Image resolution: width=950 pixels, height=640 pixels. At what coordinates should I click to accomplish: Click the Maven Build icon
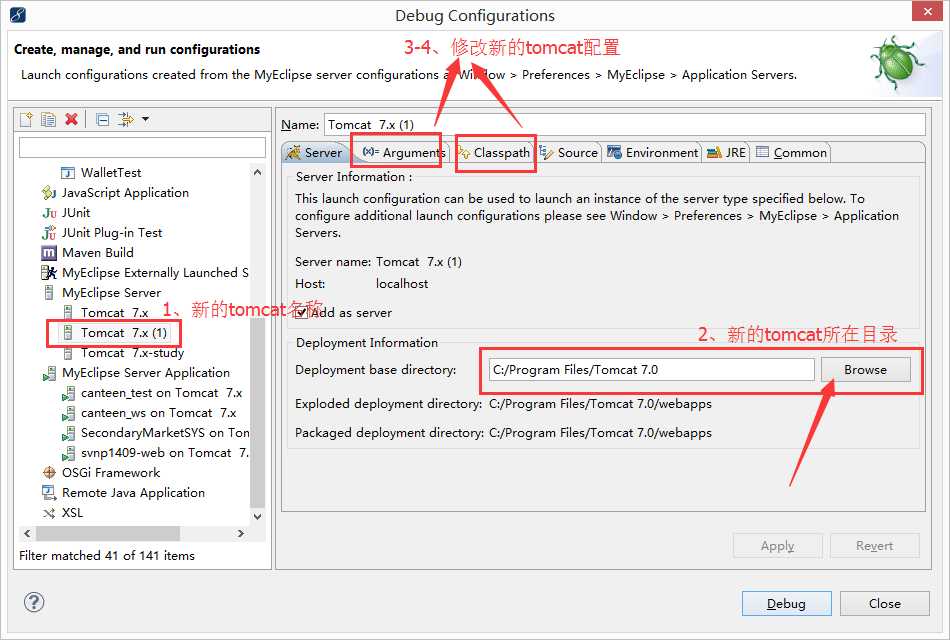49,253
